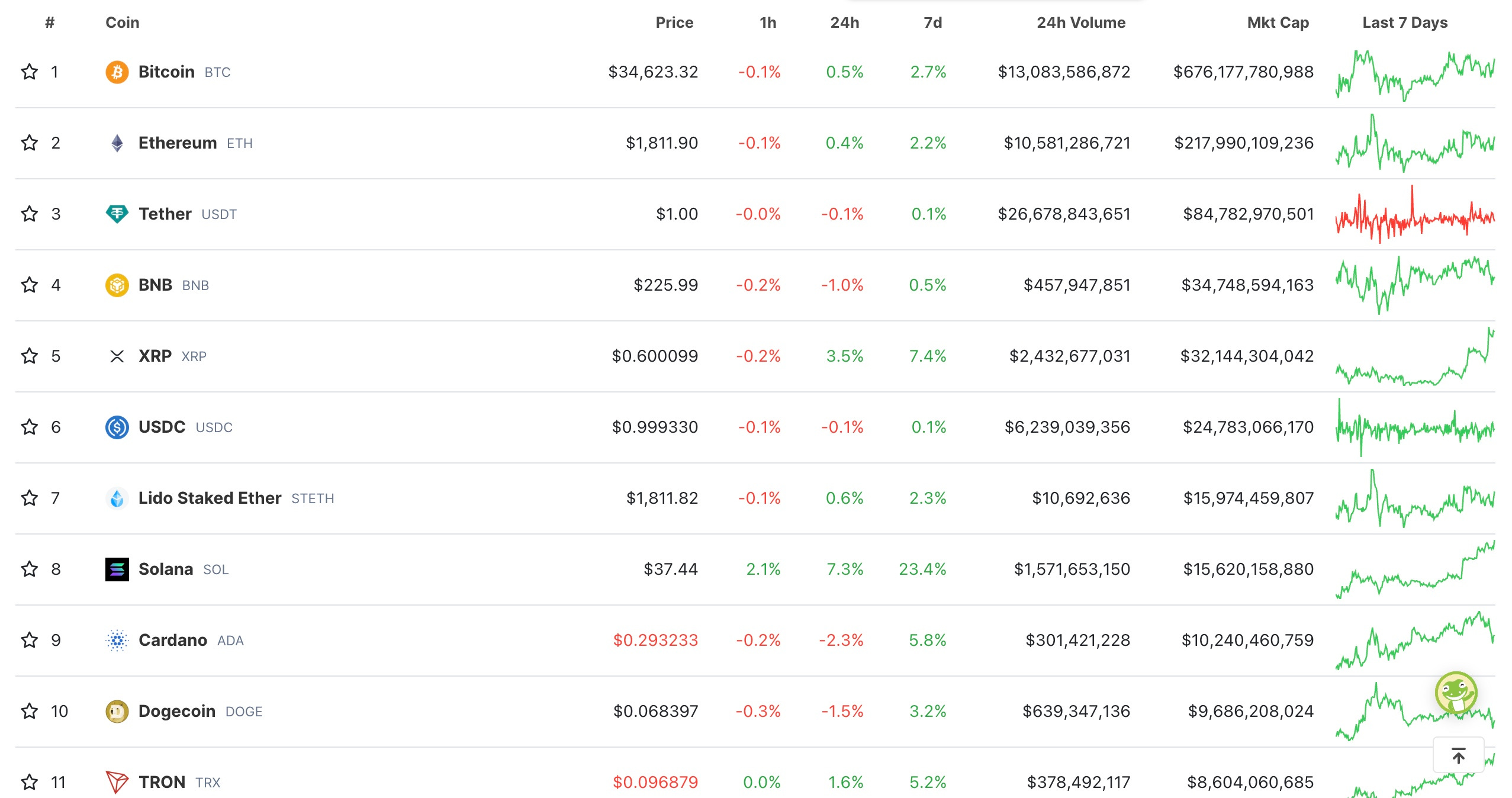Open the Lido Staked Ether link
Image resolution: width=1512 pixels, height=798 pixels.
(x=236, y=498)
